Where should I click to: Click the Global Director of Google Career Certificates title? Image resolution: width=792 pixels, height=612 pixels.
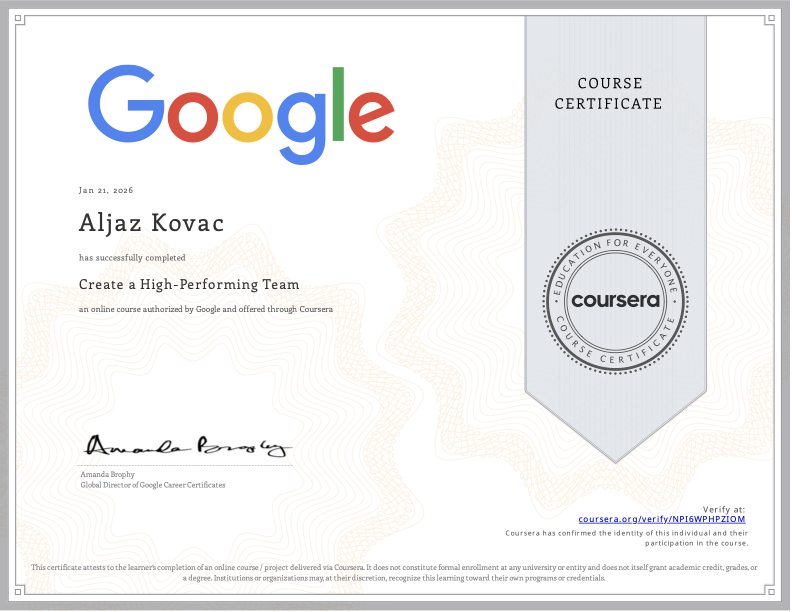[152, 485]
